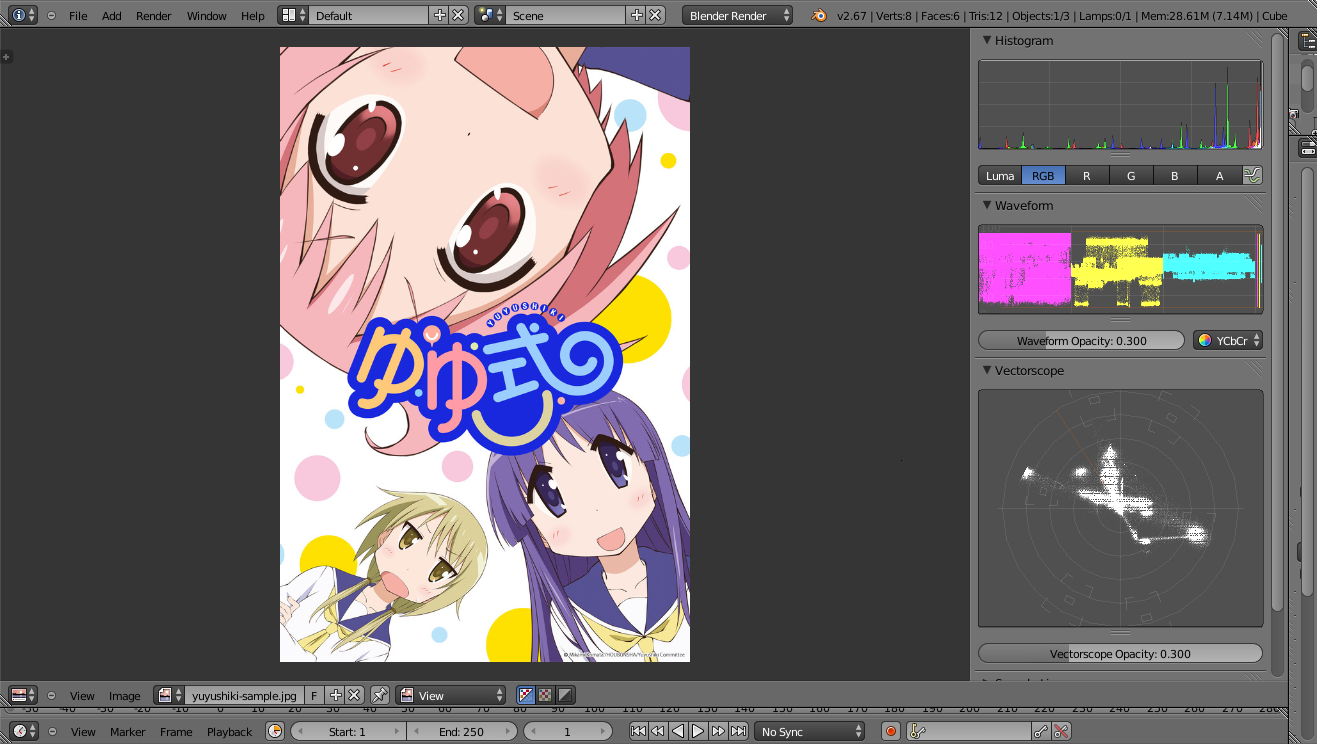
Task: Toggle the fake user F button
Action: (x=314, y=695)
